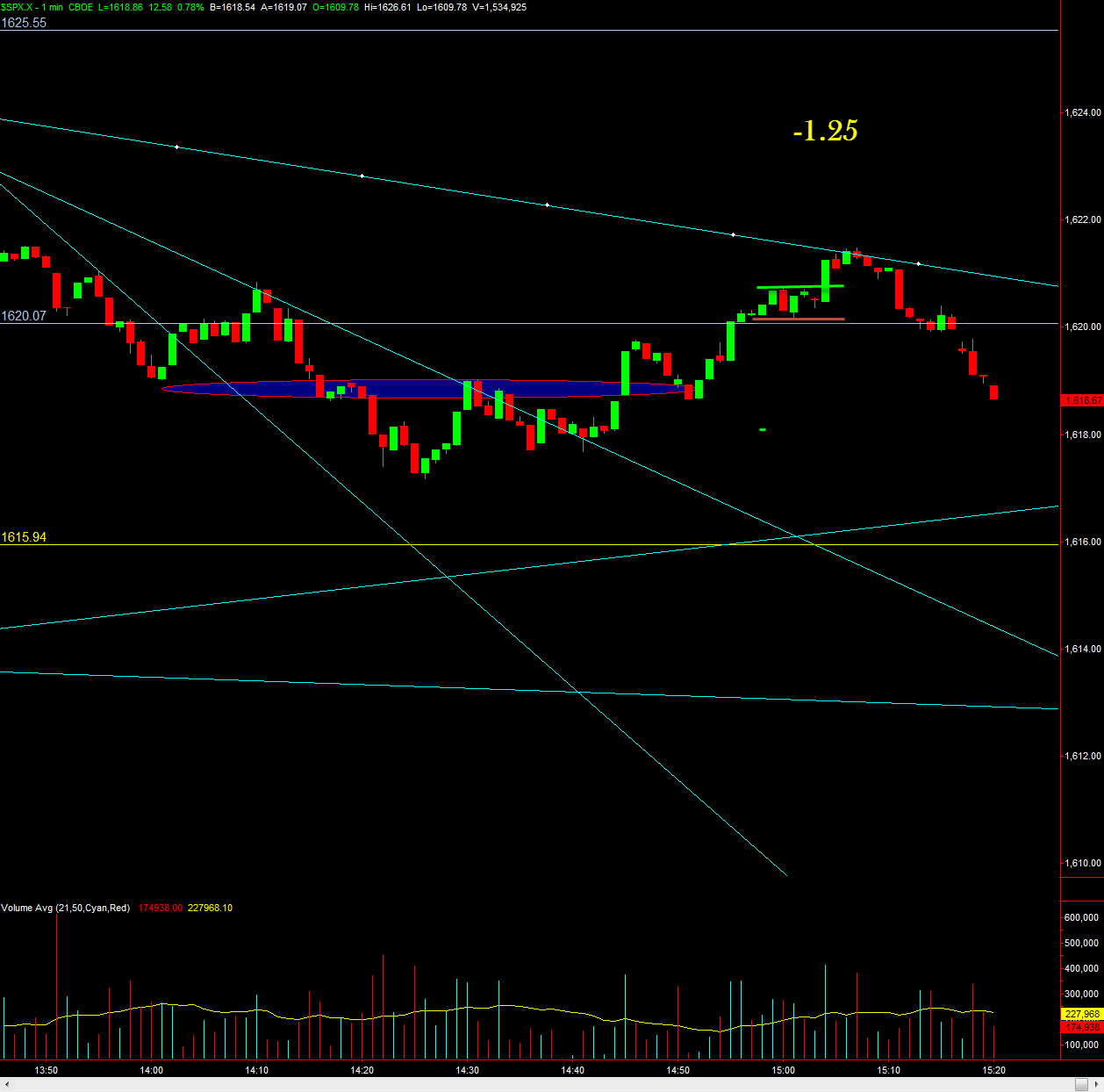1104x1092 pixels.
Task: Click the 14:20 time axis label
Action: (x=362, y=1070)
